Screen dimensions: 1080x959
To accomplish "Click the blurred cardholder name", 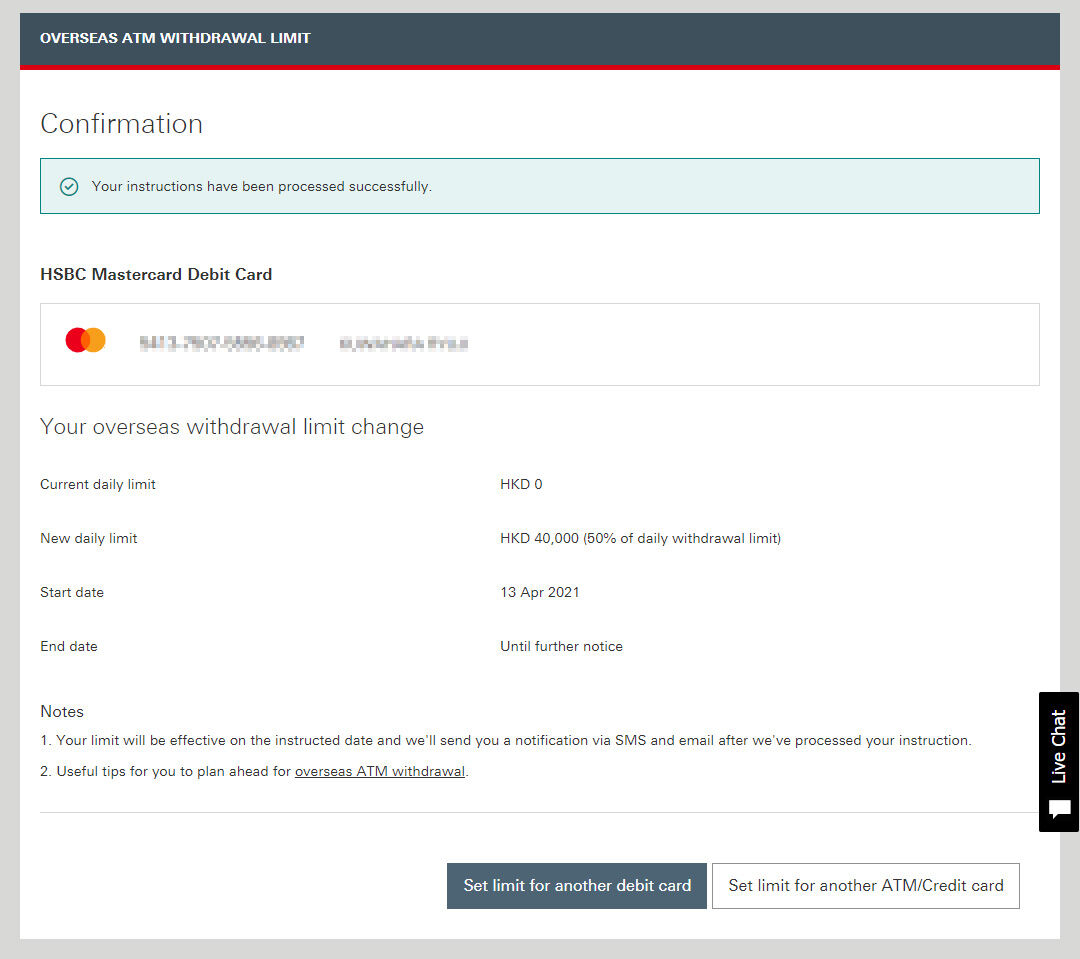I will pos(404,344).
